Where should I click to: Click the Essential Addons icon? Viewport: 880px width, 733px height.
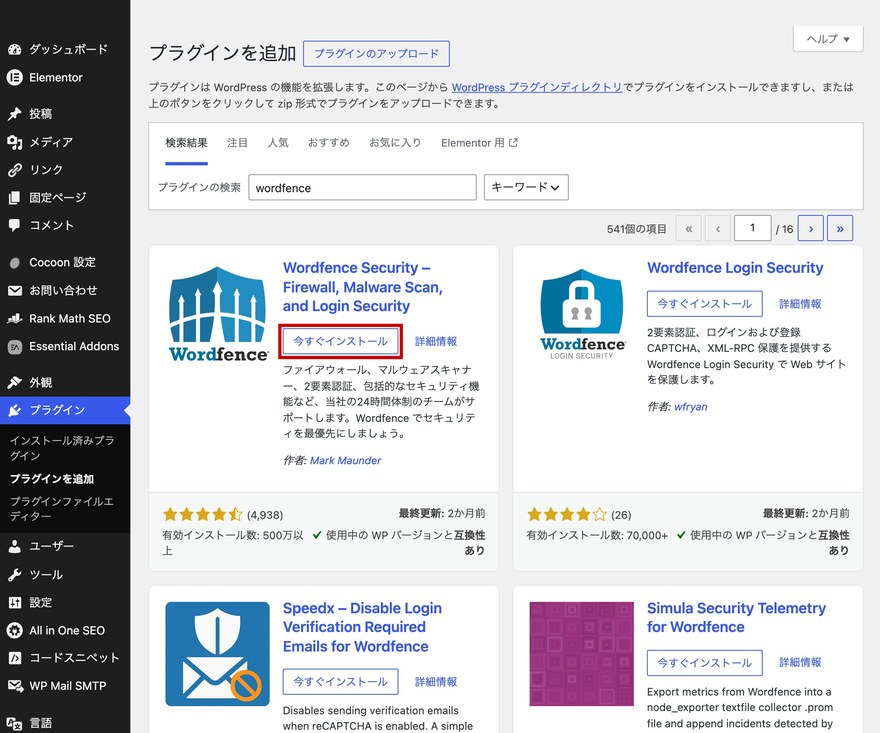15,346
